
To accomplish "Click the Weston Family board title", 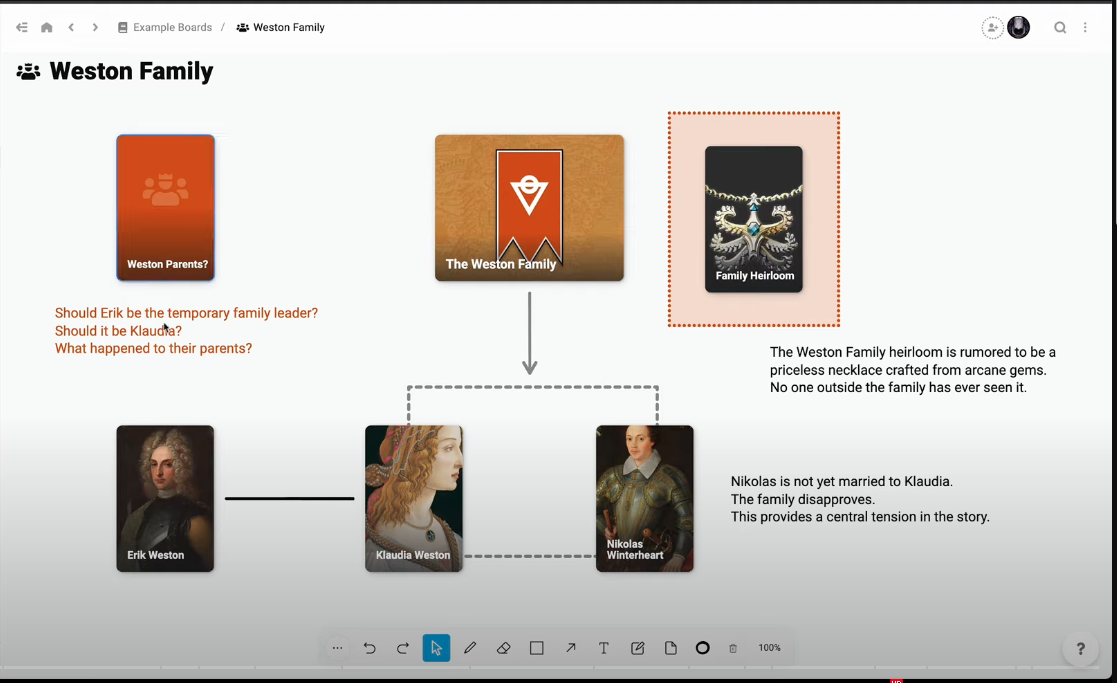I will [x=131, y=71].
